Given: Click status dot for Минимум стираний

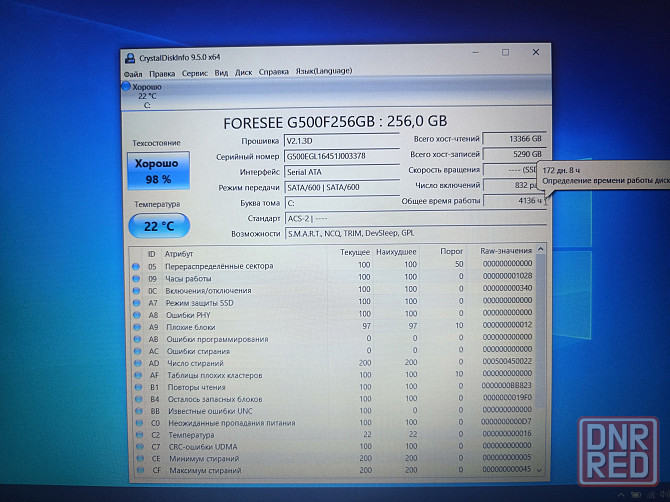Looking at the screenshot, I should tap(140, 458).
